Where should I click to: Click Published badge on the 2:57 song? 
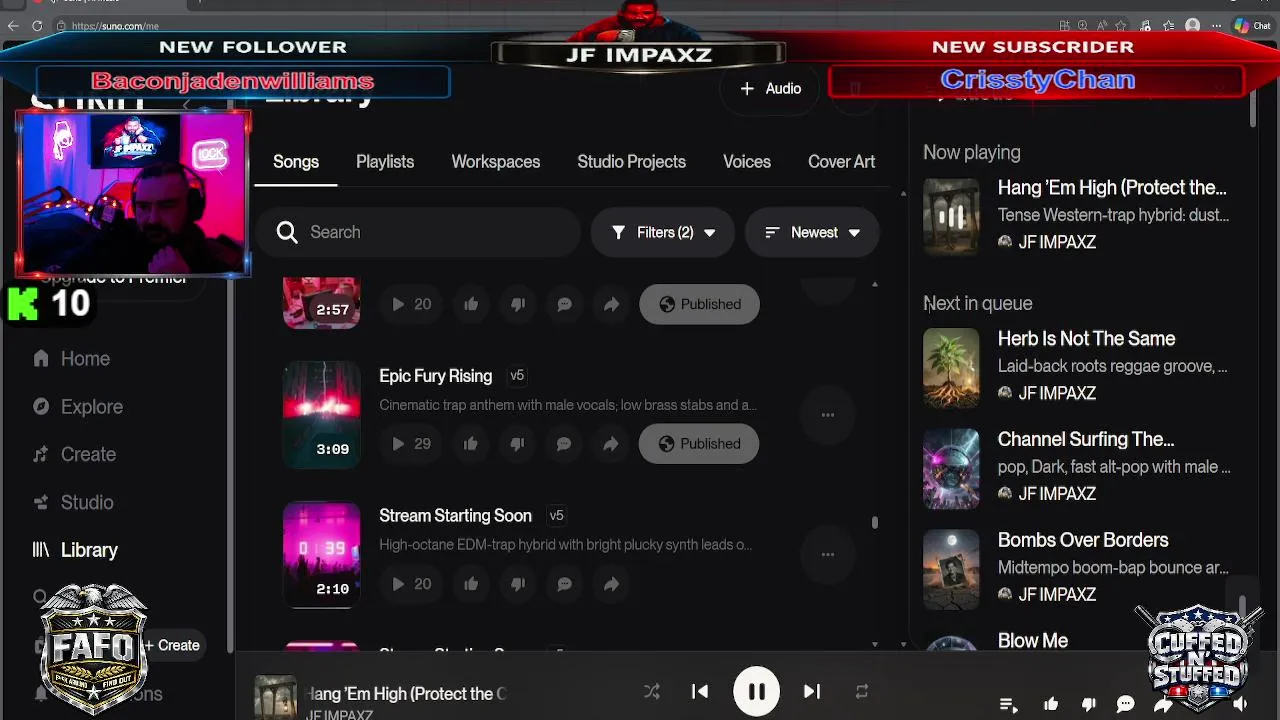[x=699, y=304]
